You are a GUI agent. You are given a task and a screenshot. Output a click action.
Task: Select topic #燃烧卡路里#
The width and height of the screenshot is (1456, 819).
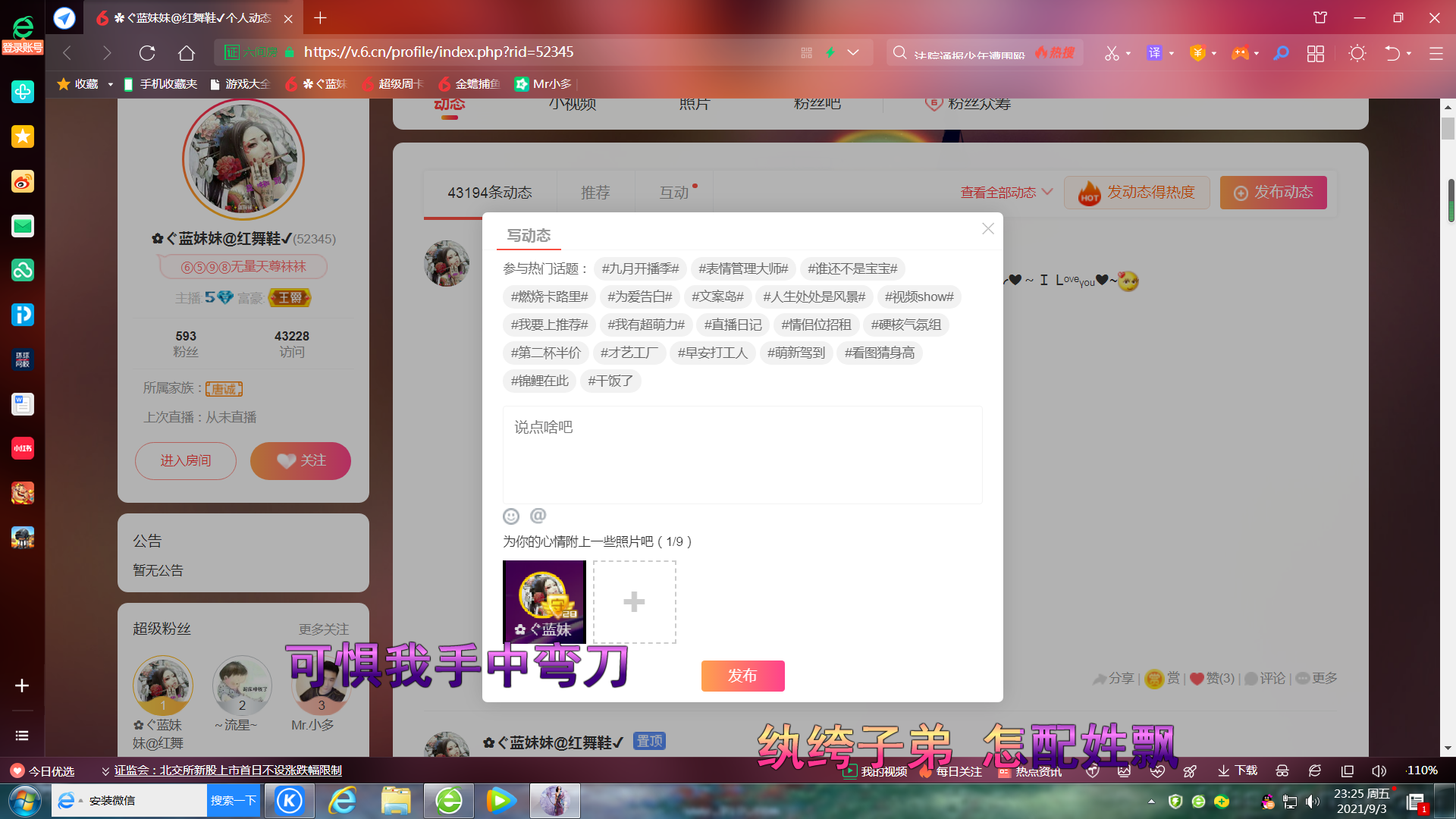pos(549,297)
